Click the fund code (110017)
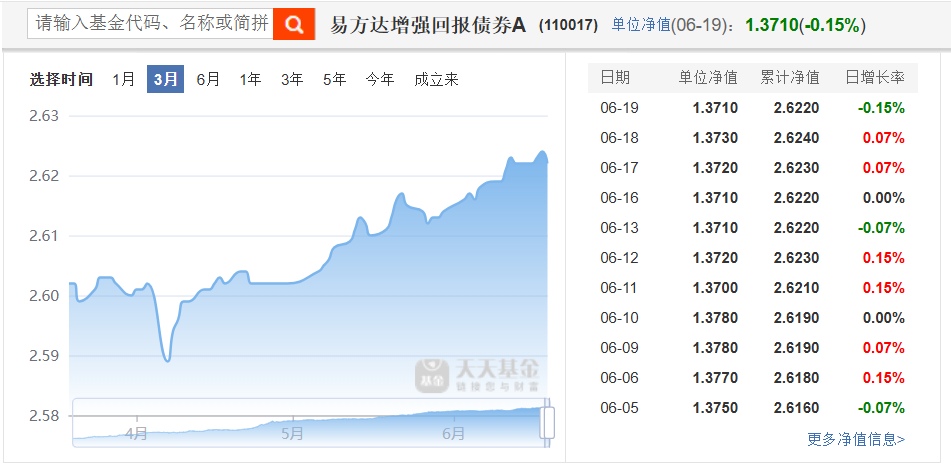 point(568,25)
